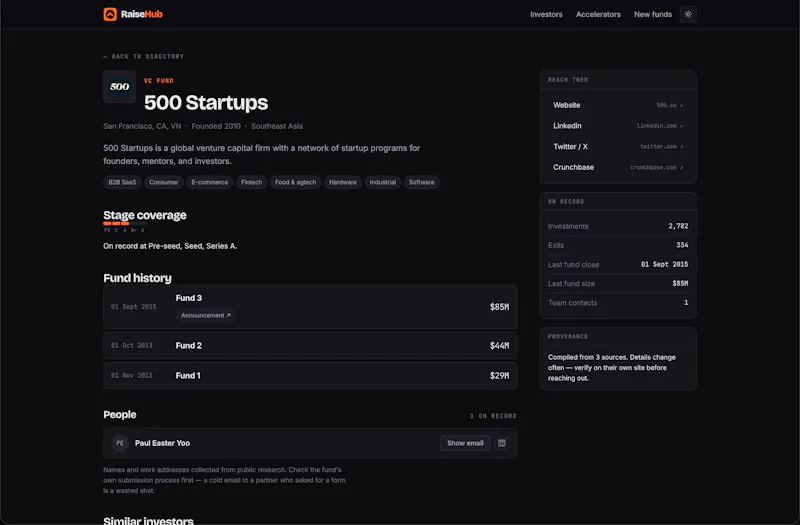Click the VC FUND label
The width and height of the screenshot is (800, 525).
[x=159, y=81]
